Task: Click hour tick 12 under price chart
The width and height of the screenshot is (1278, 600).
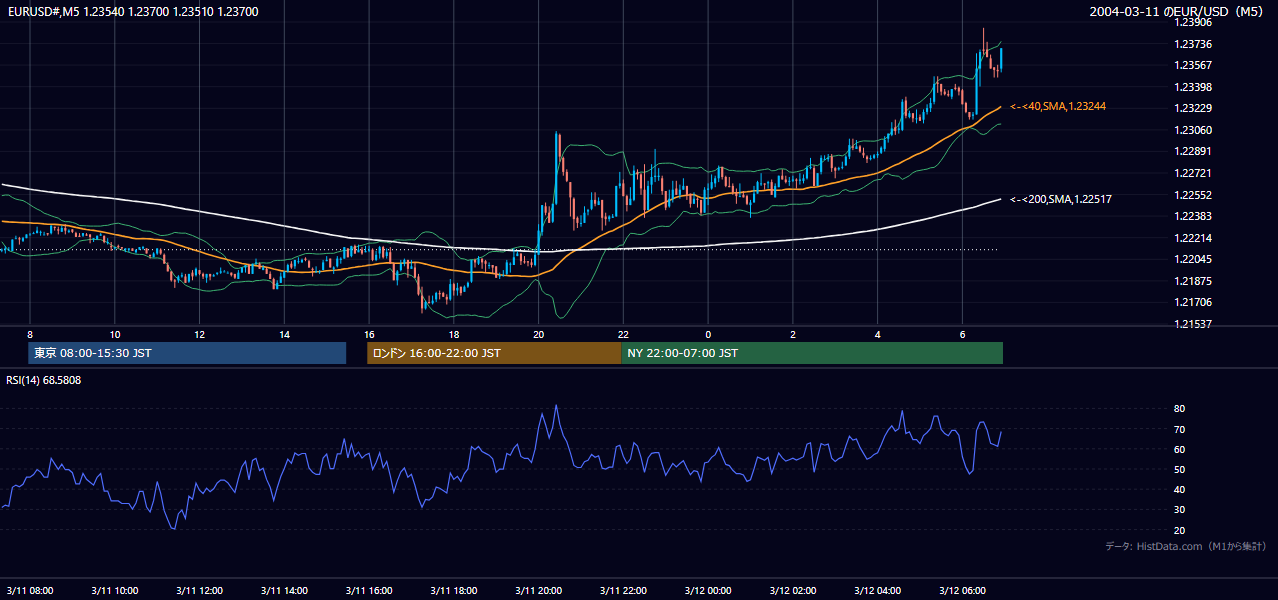Action: 200,334
